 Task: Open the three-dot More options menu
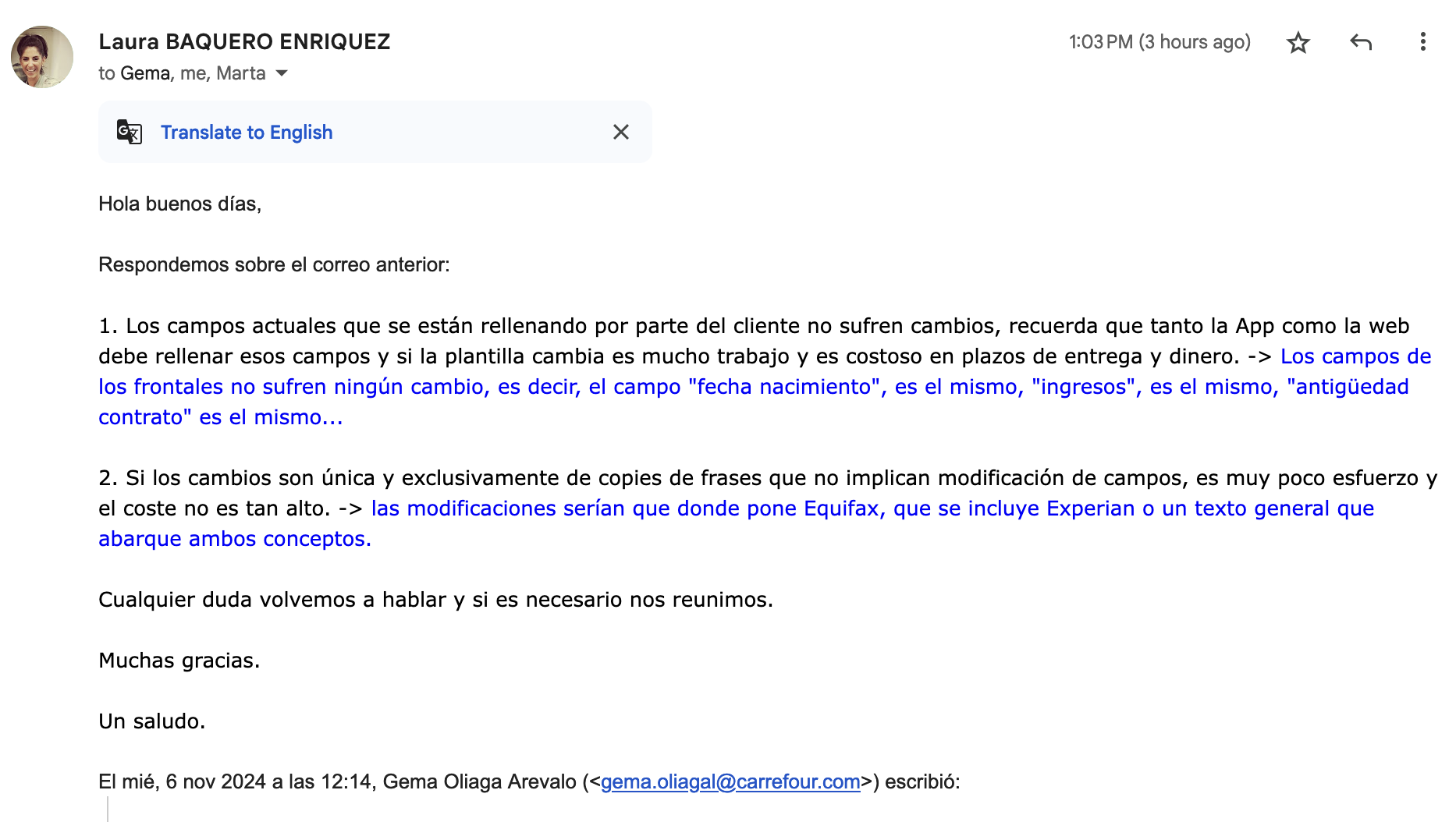point(1422,42)
